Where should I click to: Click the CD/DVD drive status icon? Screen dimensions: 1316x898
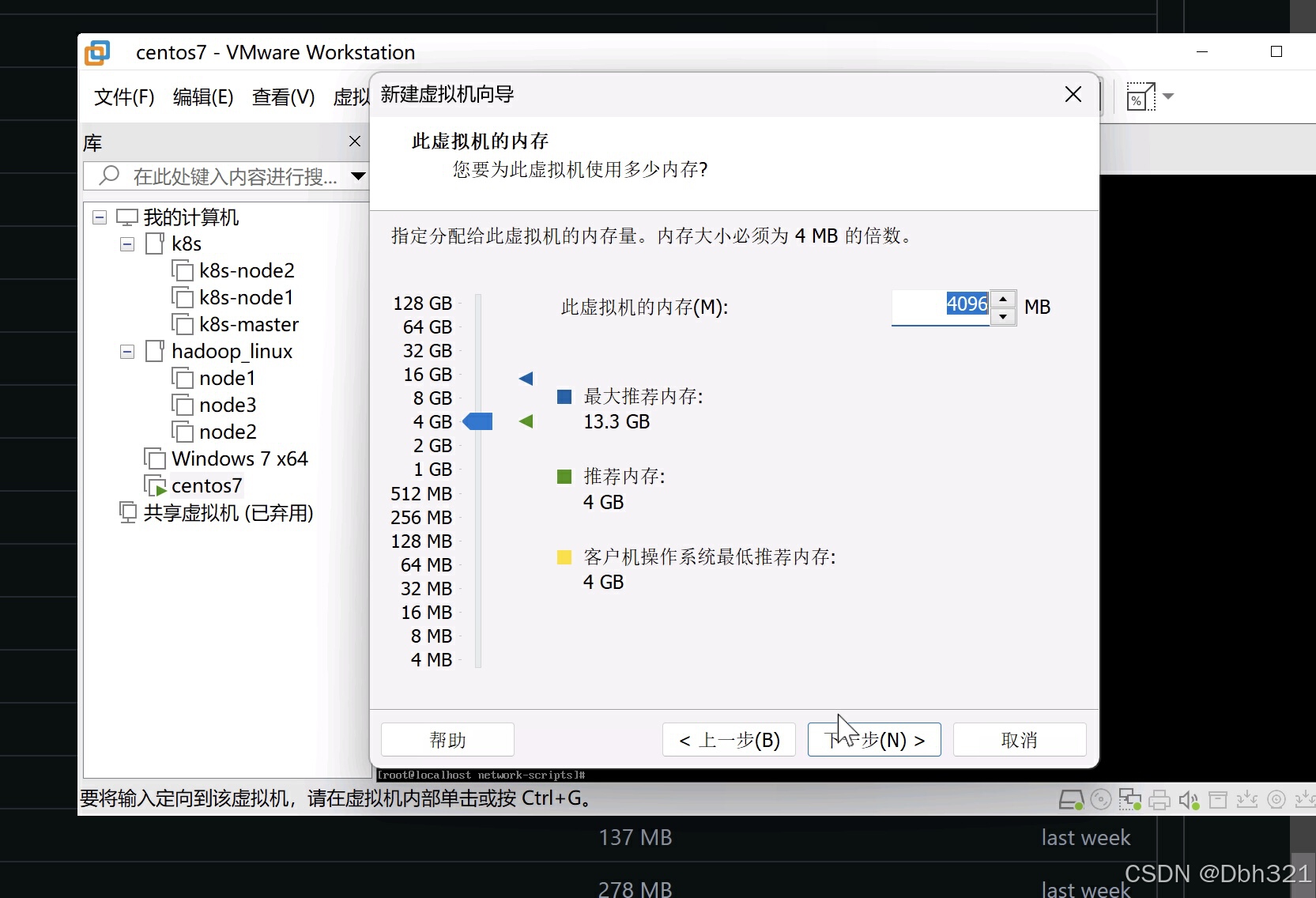[x=1101, y=800]
